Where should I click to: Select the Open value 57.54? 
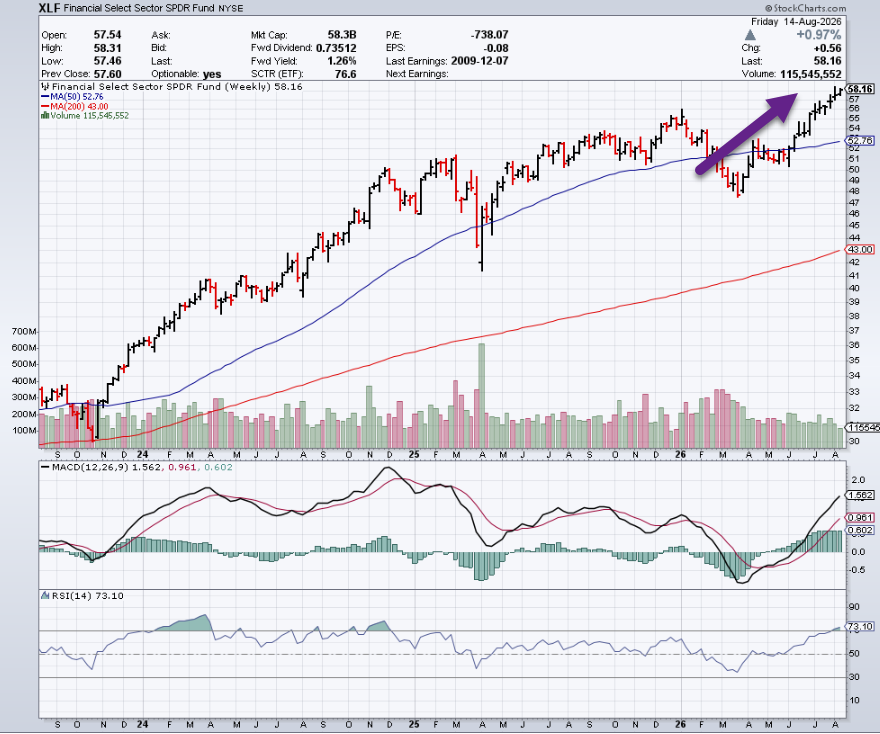(x=107, y=35)
